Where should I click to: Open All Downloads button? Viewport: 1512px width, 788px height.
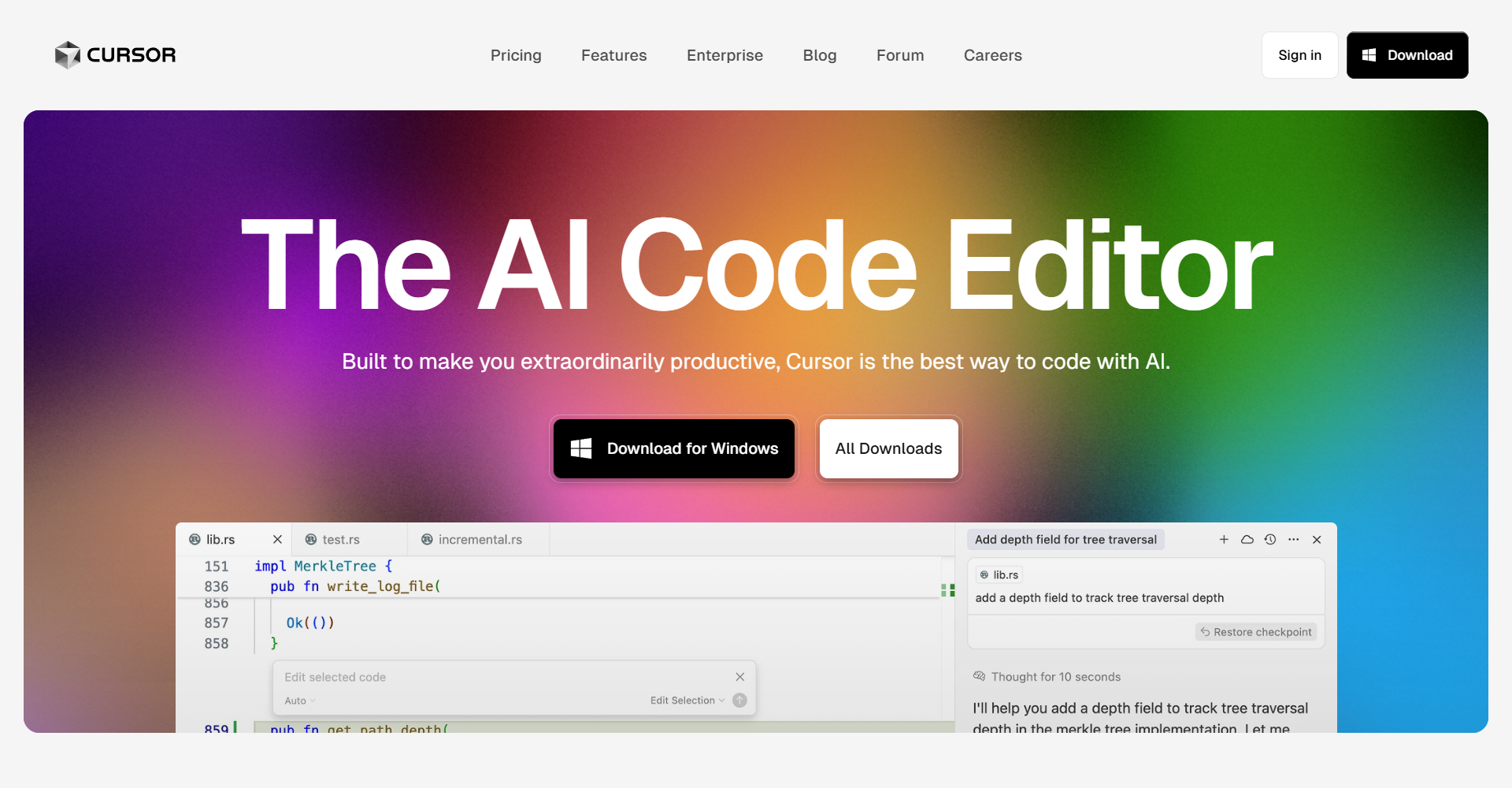click(x=888, y=448)
